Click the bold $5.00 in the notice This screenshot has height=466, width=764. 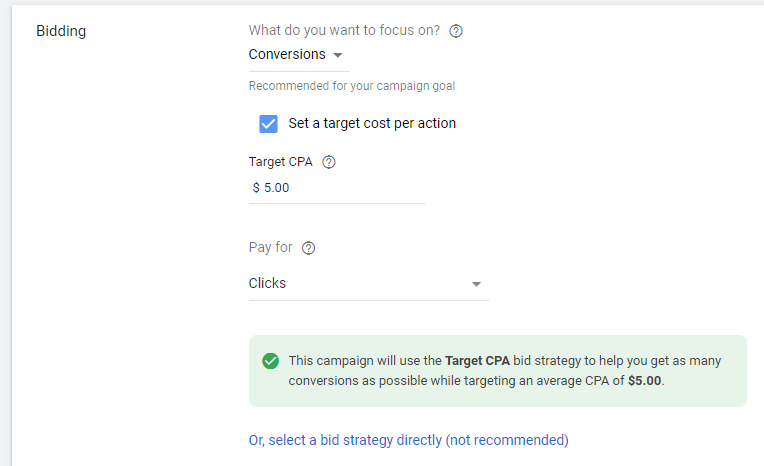[644, 381]
